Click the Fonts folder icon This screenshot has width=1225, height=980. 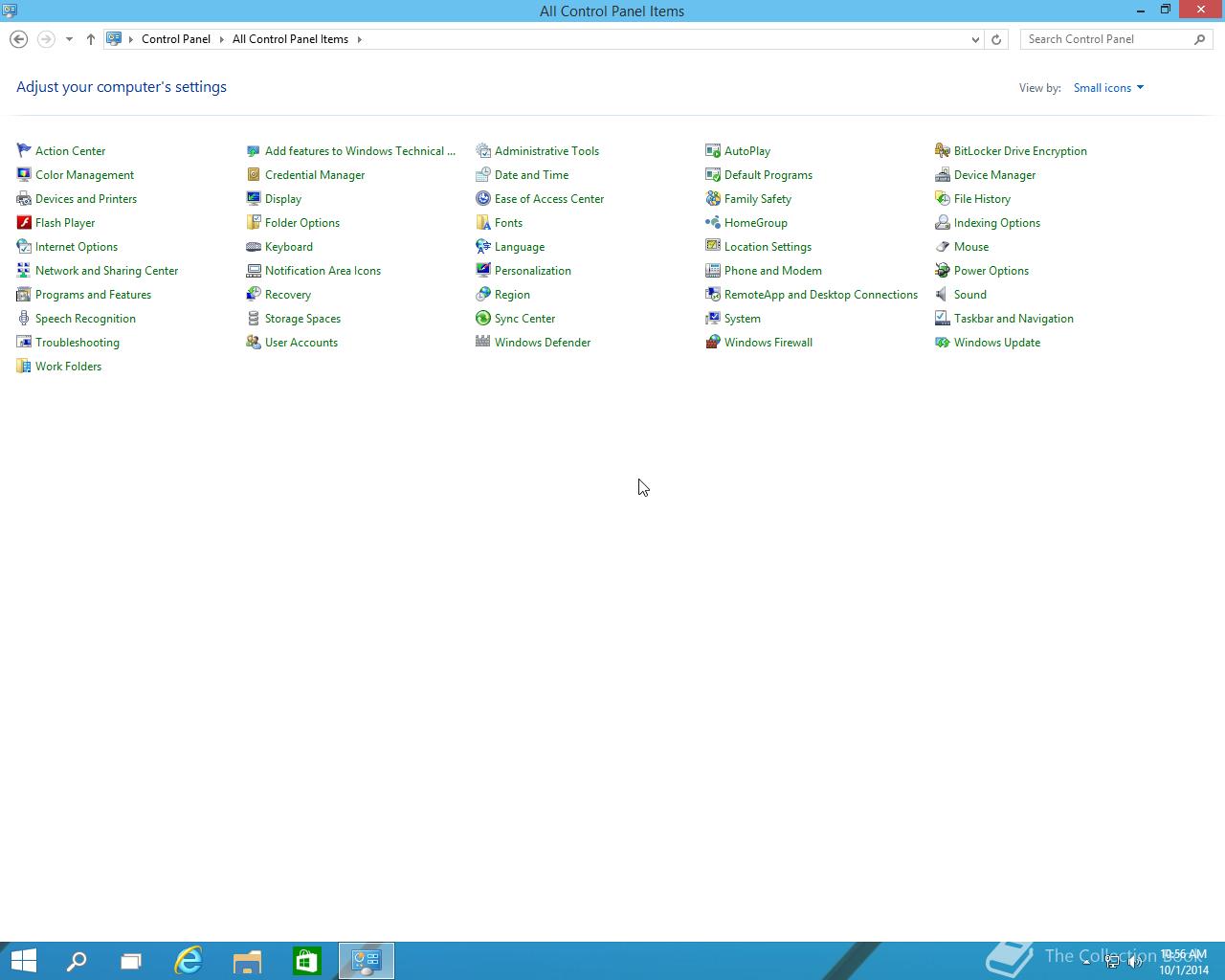coord(483,222)
